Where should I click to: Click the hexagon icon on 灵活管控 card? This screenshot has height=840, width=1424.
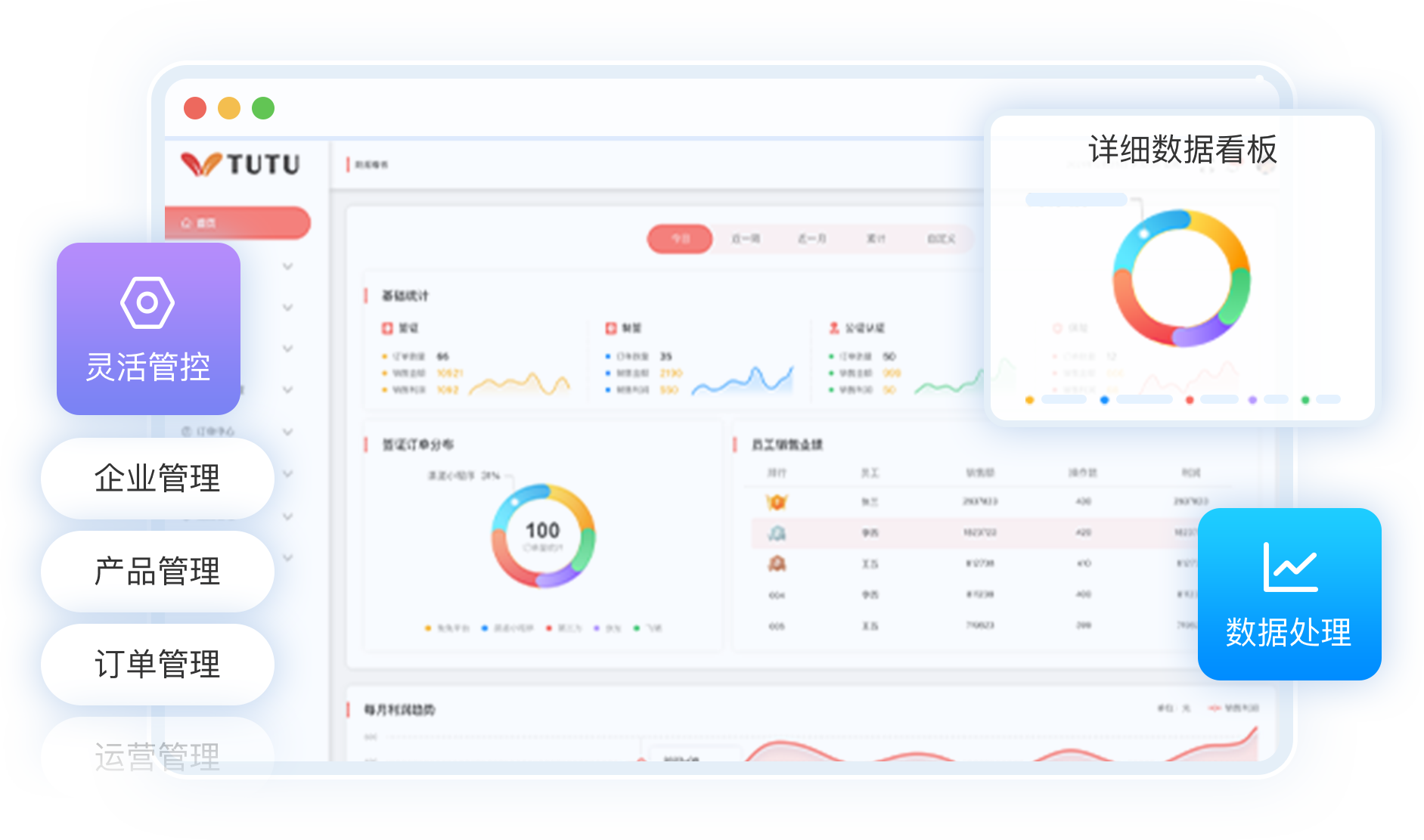pos(147,302)
